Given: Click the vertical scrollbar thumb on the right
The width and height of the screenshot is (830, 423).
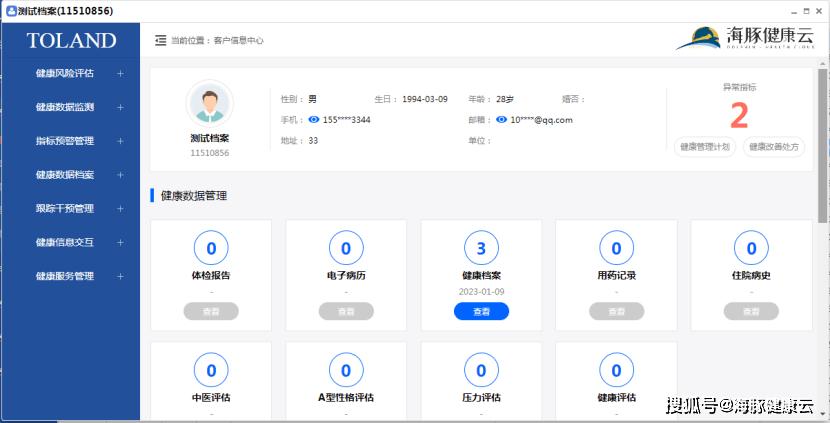Looking at the screenshot, I should pos(822,146).
